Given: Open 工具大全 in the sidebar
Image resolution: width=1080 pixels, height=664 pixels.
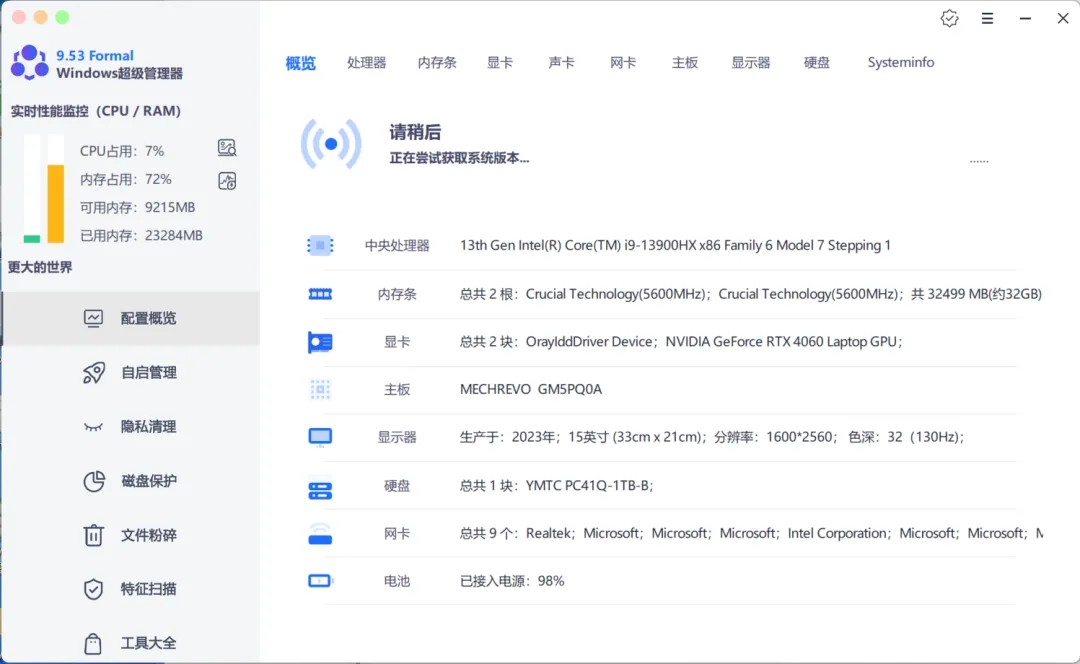Looking at the screenshot, I should [x=131, y=643].
